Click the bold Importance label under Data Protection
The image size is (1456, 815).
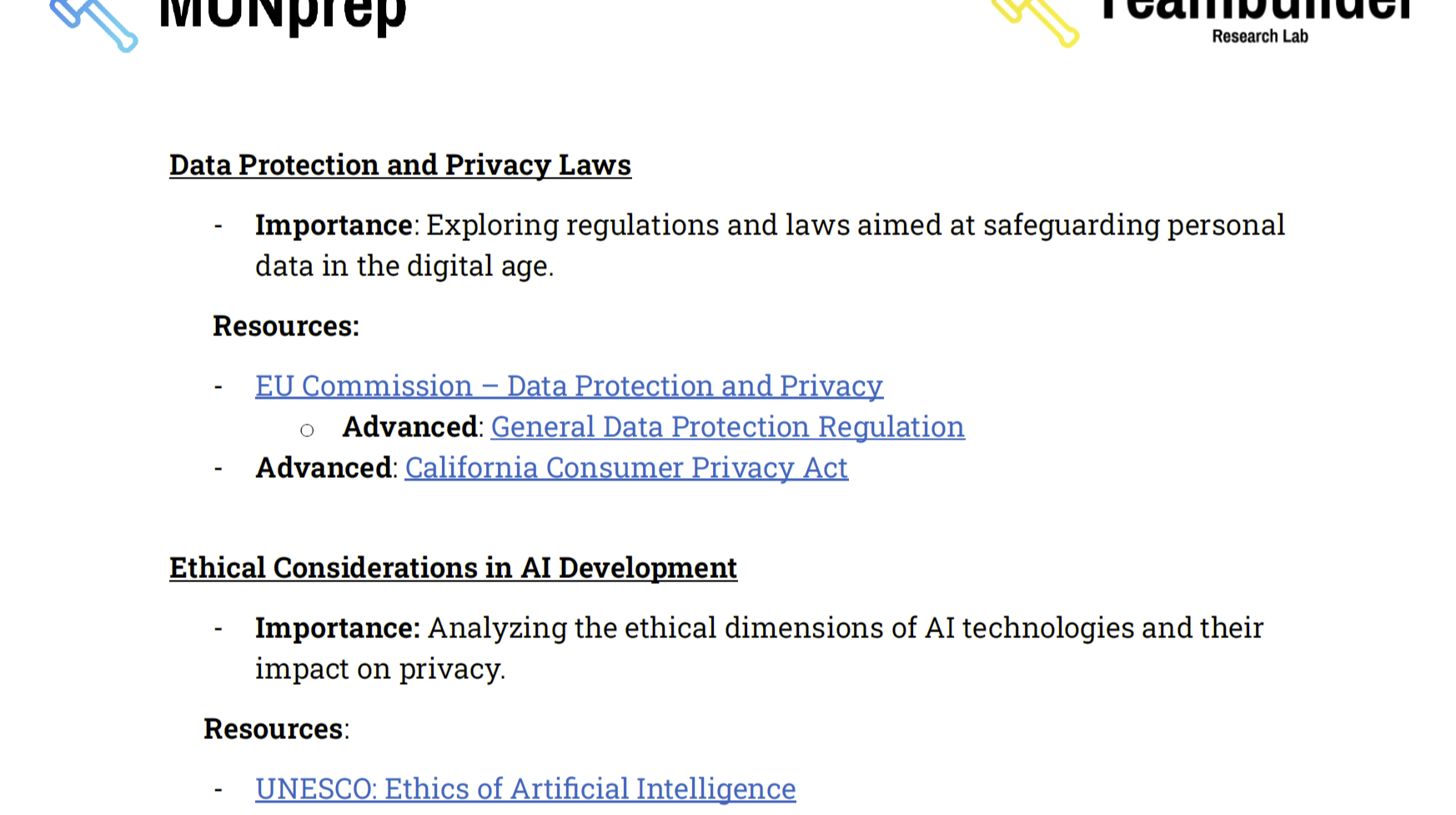(334, 225)
